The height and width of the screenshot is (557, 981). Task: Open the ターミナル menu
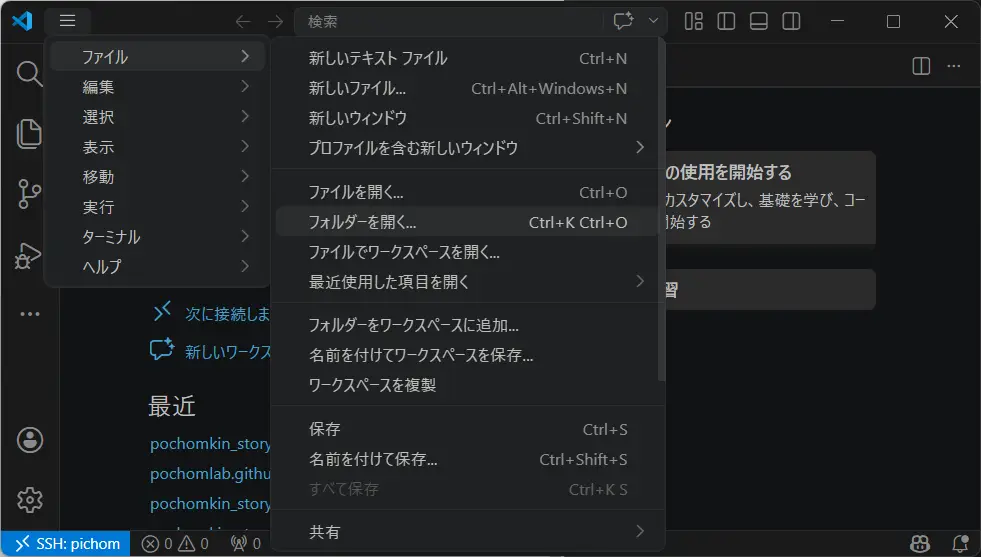tap(157, 237)
